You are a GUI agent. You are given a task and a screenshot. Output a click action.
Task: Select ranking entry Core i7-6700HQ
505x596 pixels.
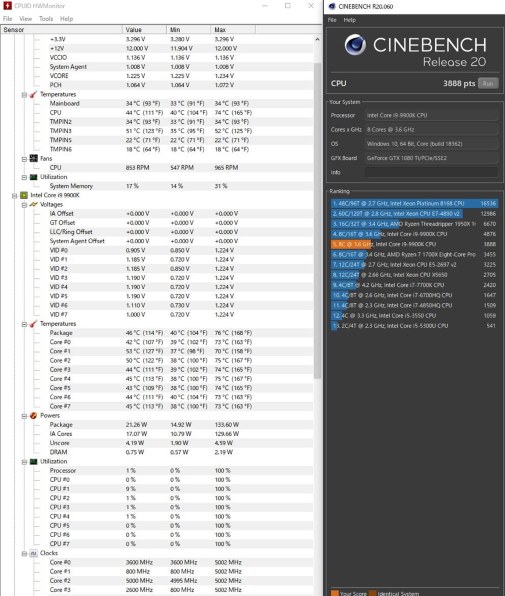pos(414,295)
